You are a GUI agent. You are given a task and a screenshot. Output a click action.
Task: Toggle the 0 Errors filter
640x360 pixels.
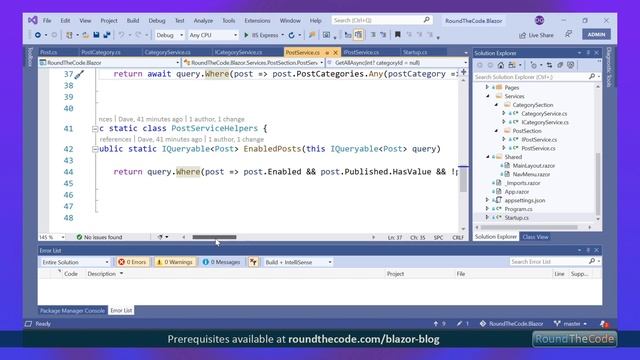coord(132,262)
